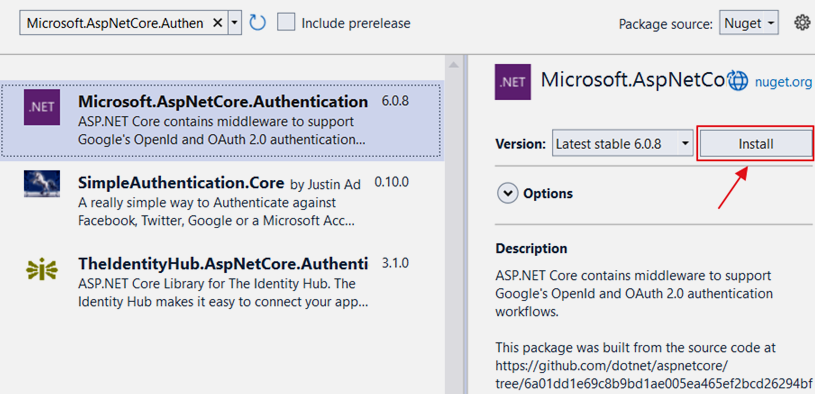Click the globe icon beside nuget.org

(x=738, y=81)
